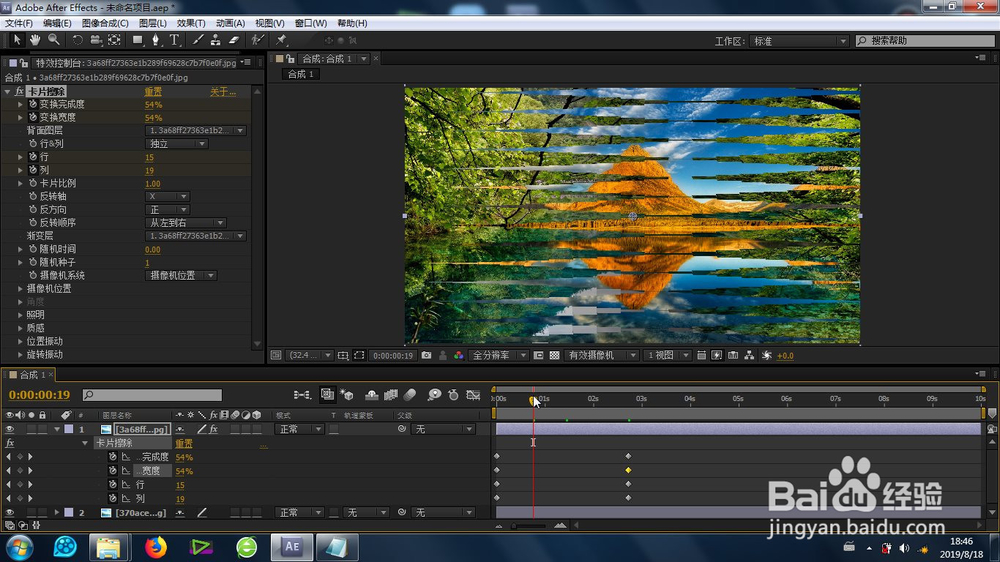
Task: Select the Pen tool
Action: coord(155,40)
